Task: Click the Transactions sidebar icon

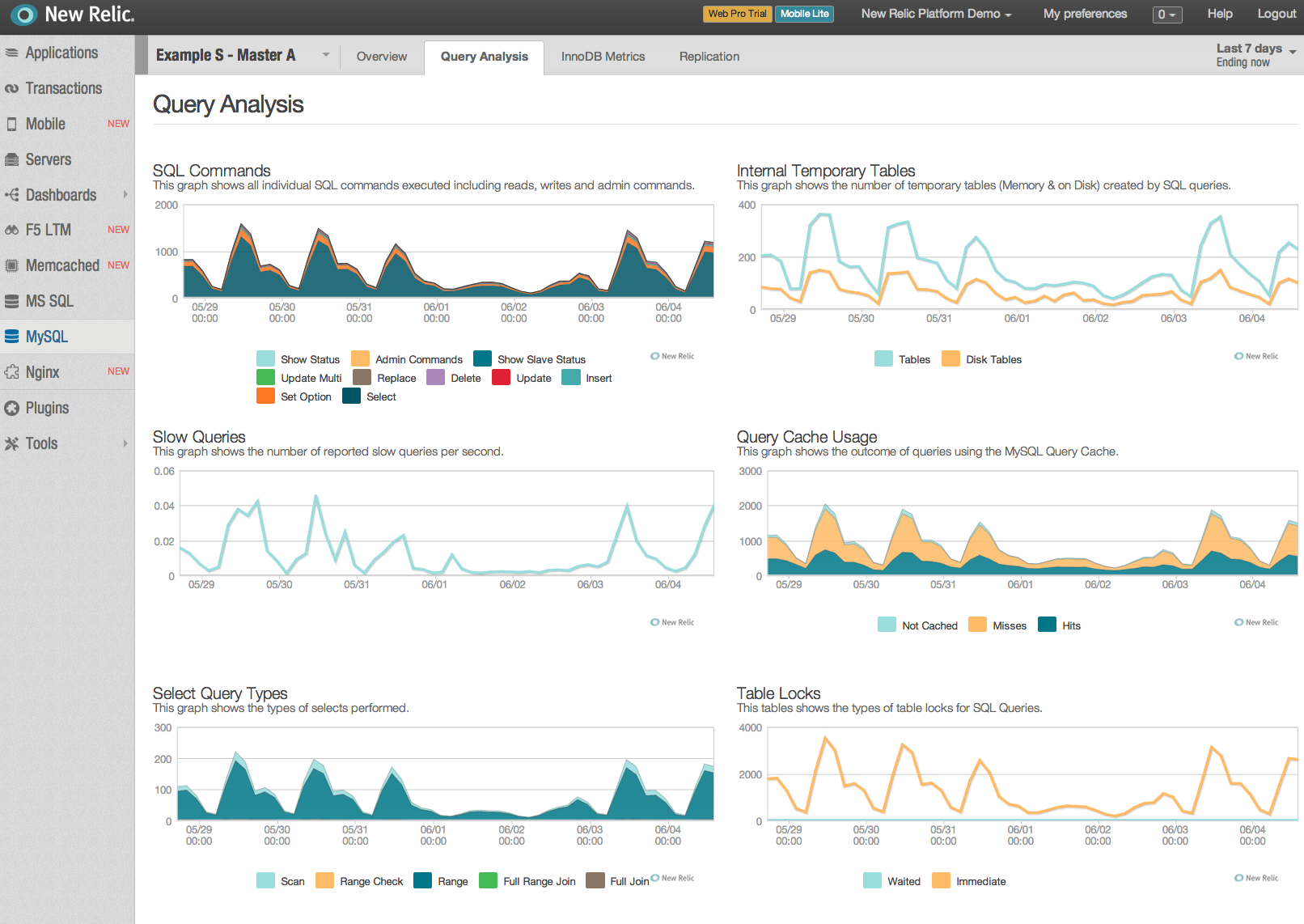Action: click(11, 88)
